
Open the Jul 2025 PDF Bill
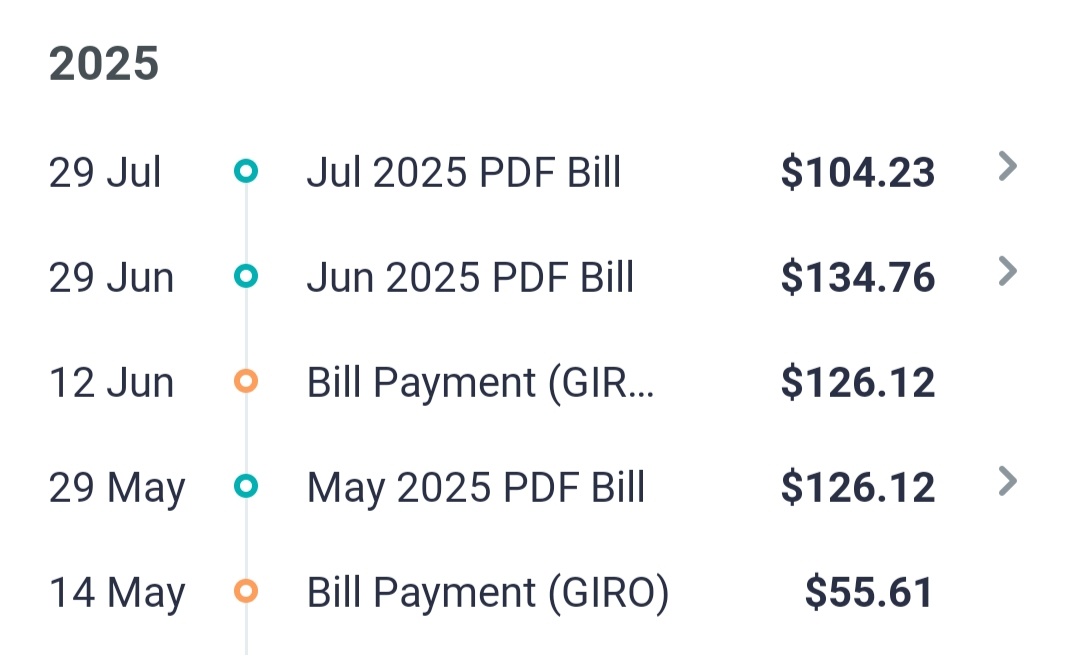463,173
